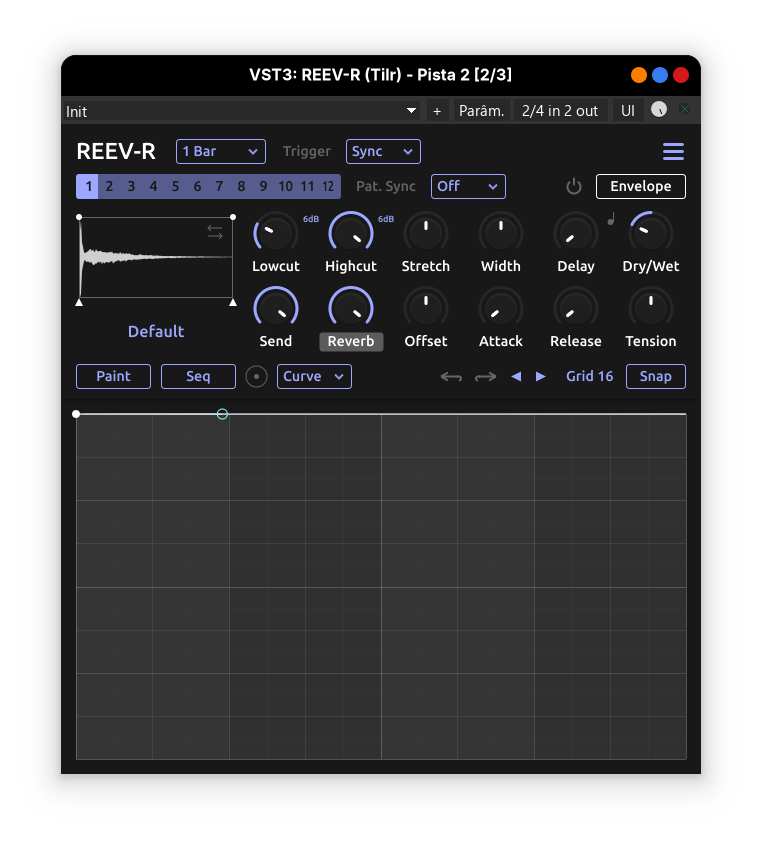Click the power icon beside Envelope
This screenshot has height=841, width=762.
tap(574, 187)
